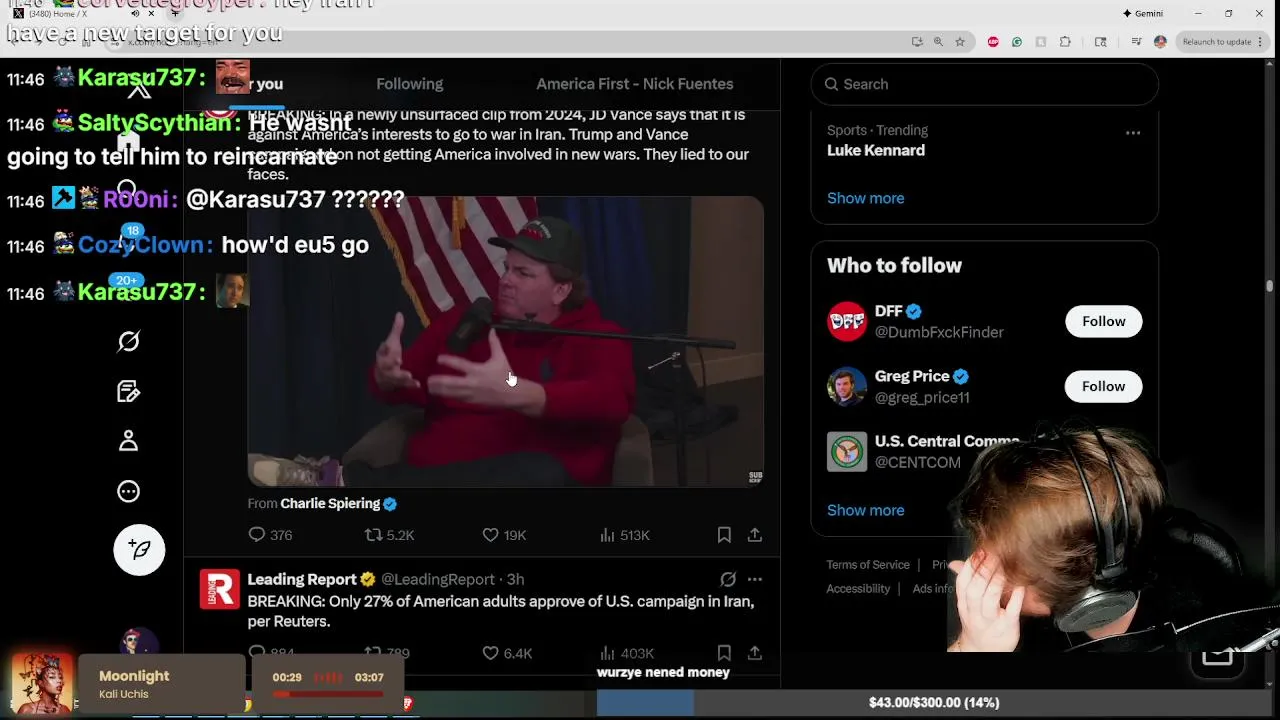Open a new browser tab

[x=175, y=13]
